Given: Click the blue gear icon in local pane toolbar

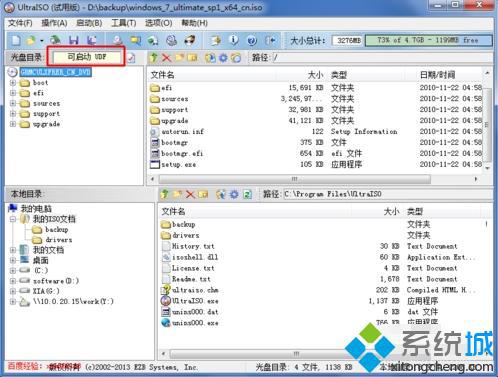Looking at the screenshot, I should tap(234, 194).
